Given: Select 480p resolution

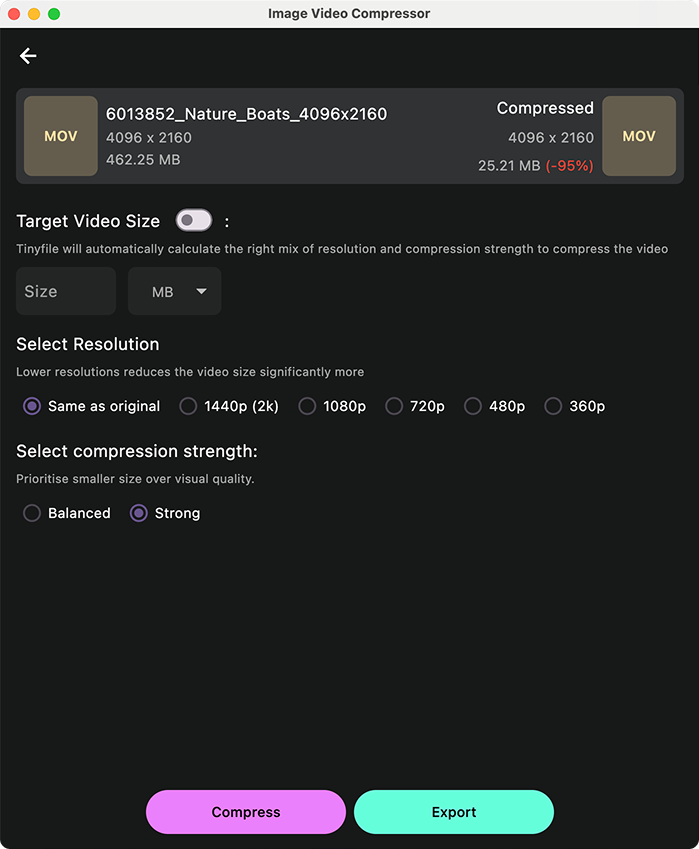Looking at the screenshot, I should [x=472, y=406].
